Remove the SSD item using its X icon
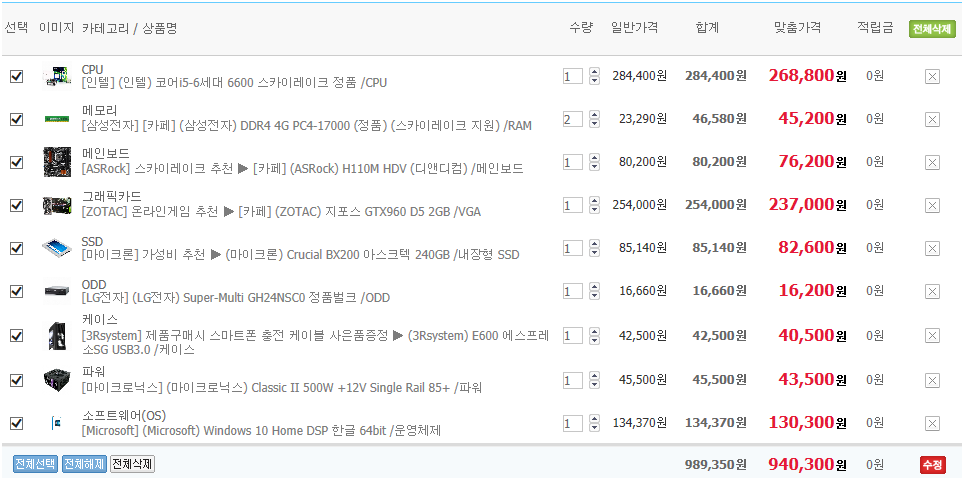The height and width of the screenshot is (478, 966). (932, 248)
